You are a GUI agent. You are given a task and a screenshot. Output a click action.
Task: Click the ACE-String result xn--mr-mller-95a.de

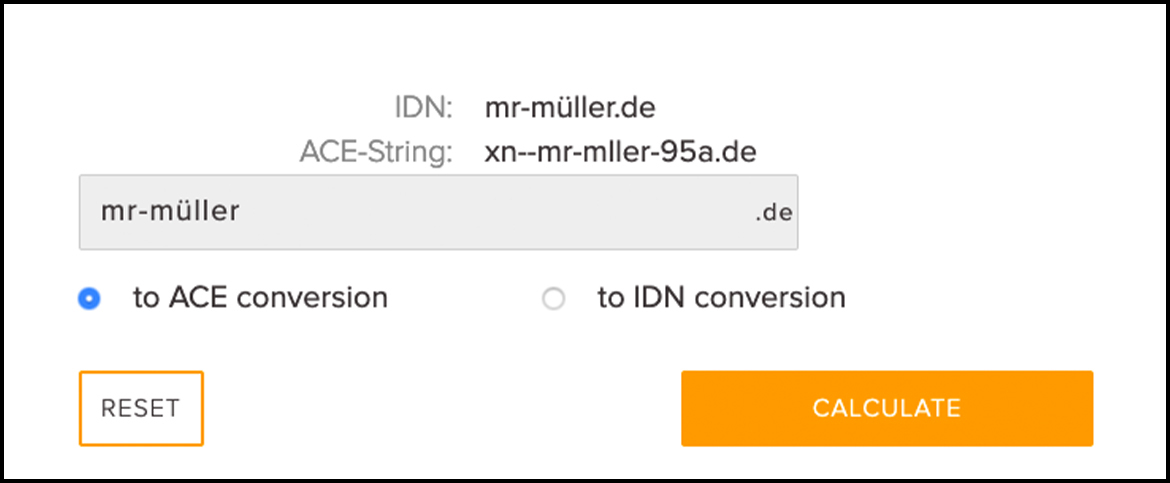(x=620, y=153)
